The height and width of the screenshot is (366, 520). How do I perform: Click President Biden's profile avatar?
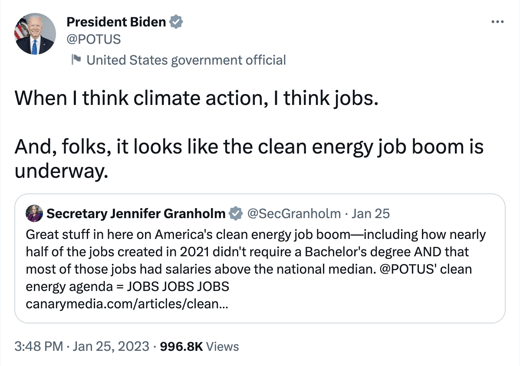(x=35, y=34)
